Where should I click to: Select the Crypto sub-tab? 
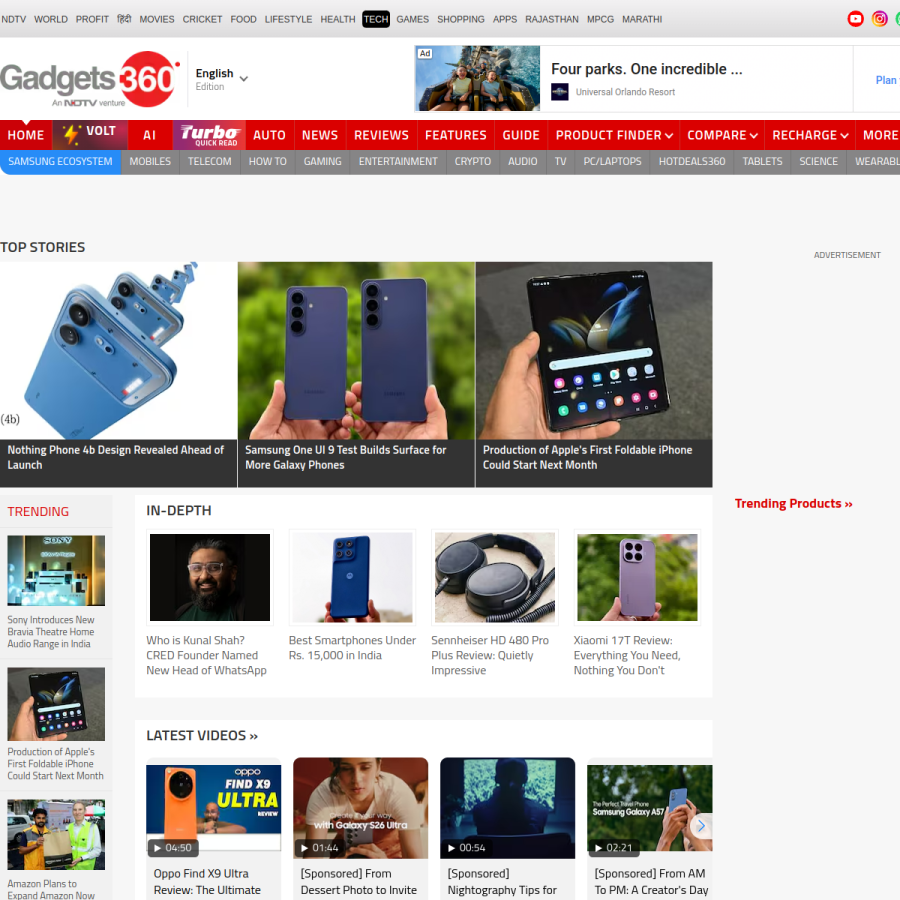473,162
